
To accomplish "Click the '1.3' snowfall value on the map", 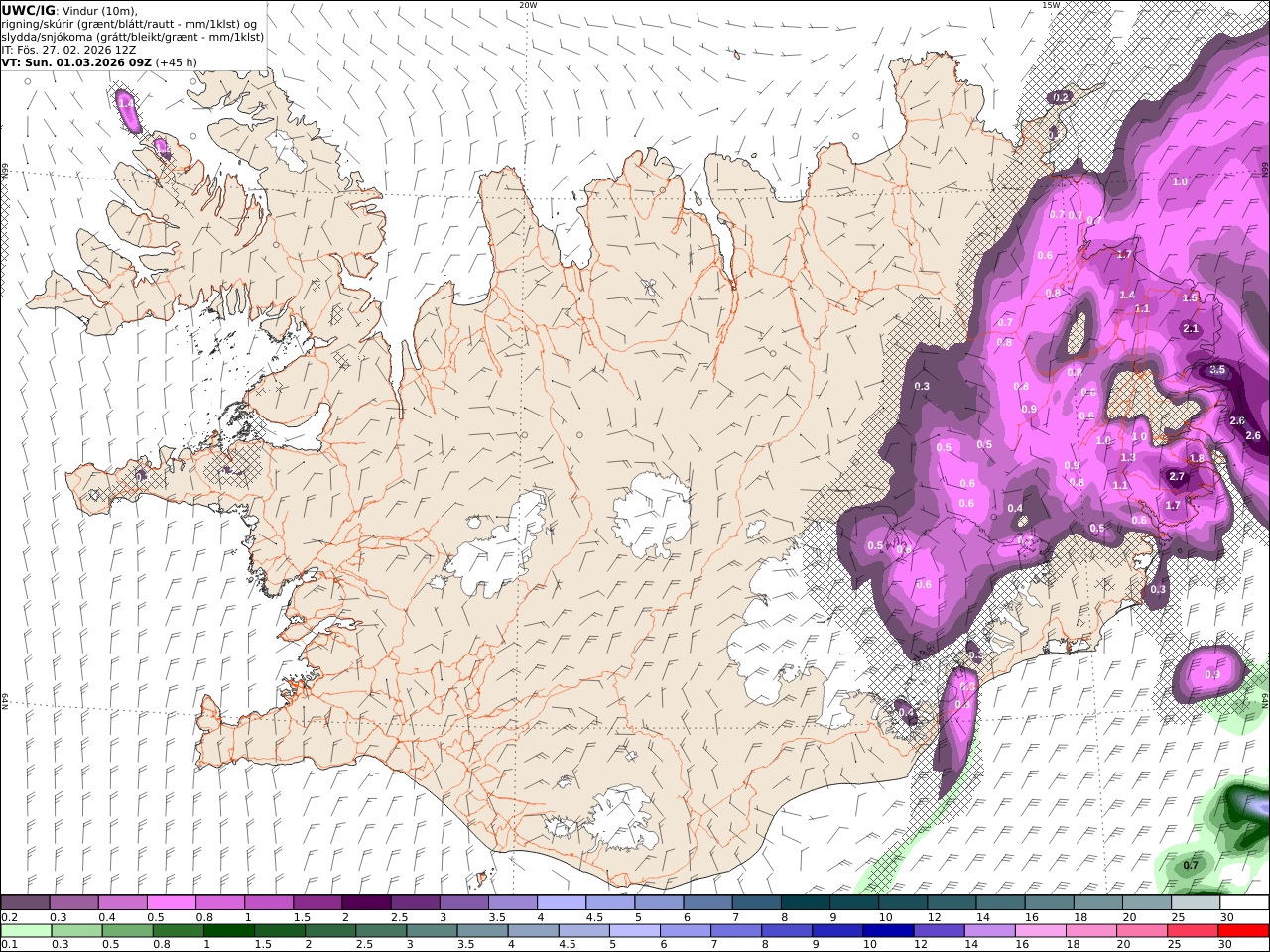I will [x=1127, y=458].
